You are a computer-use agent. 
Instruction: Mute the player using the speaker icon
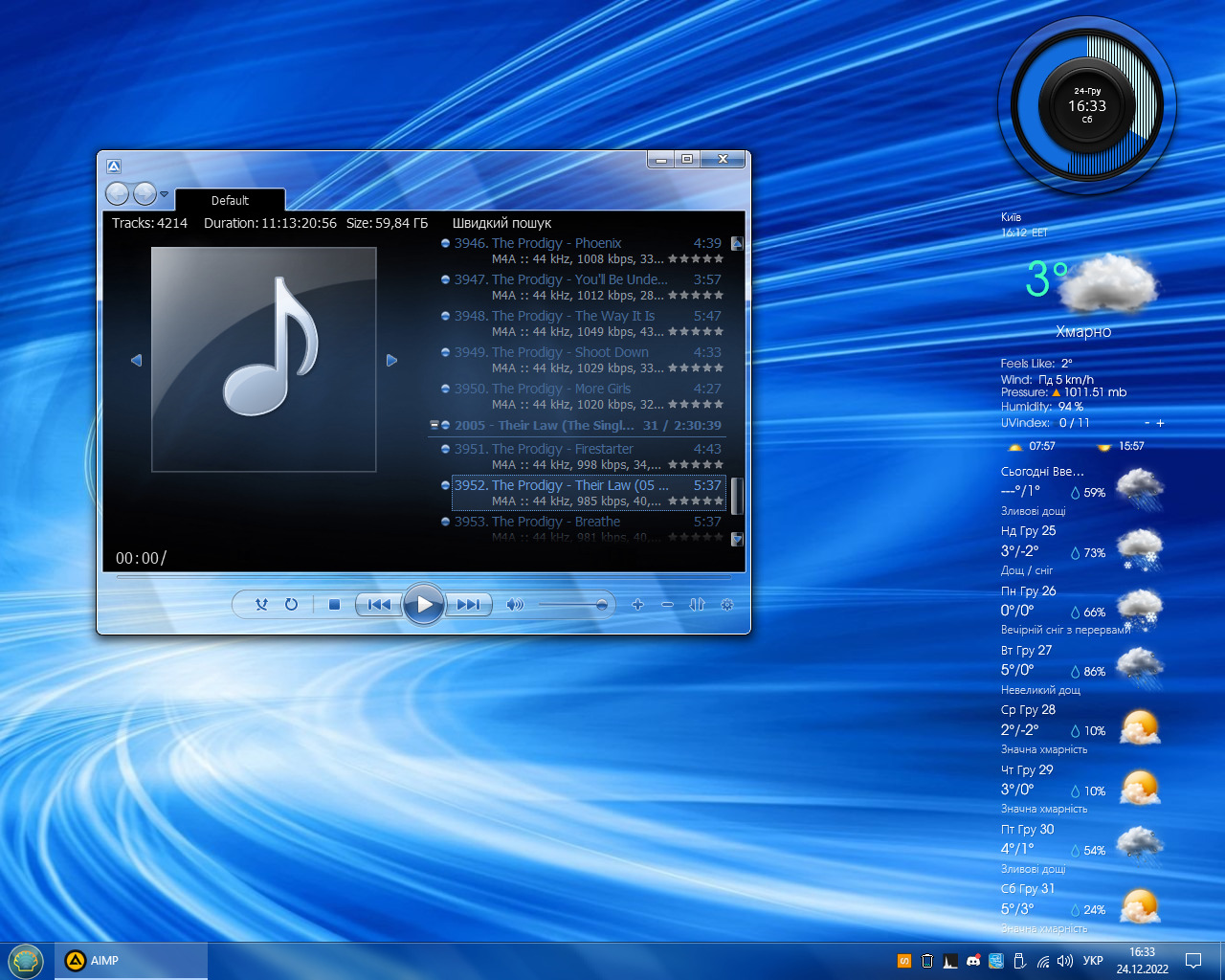tap(515, 604)
